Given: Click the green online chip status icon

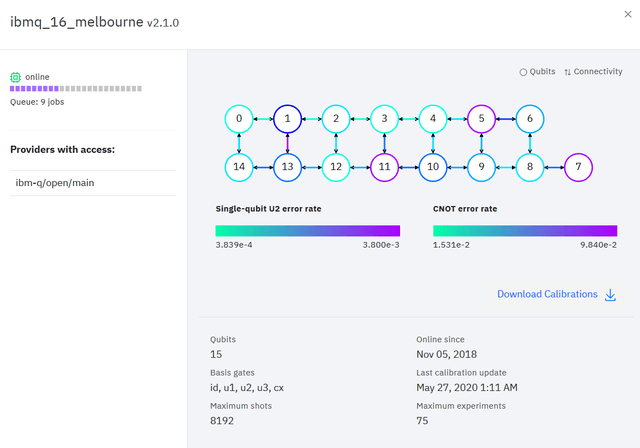Looking at the screenshot, I should point(16,77).
